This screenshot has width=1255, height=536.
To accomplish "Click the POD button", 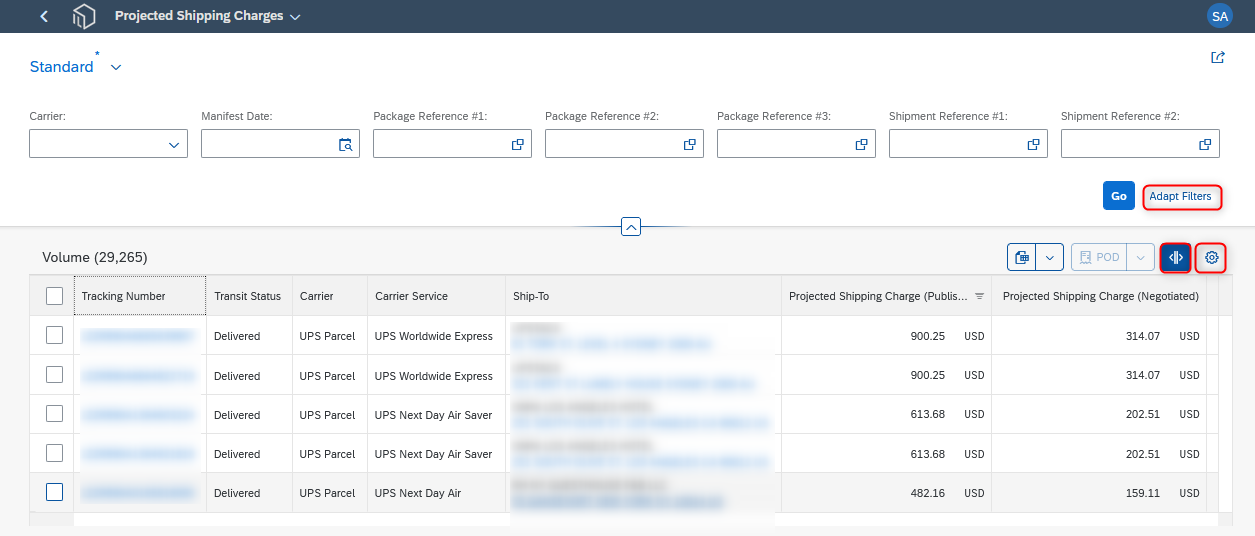I will click(x=1099, y=257).
